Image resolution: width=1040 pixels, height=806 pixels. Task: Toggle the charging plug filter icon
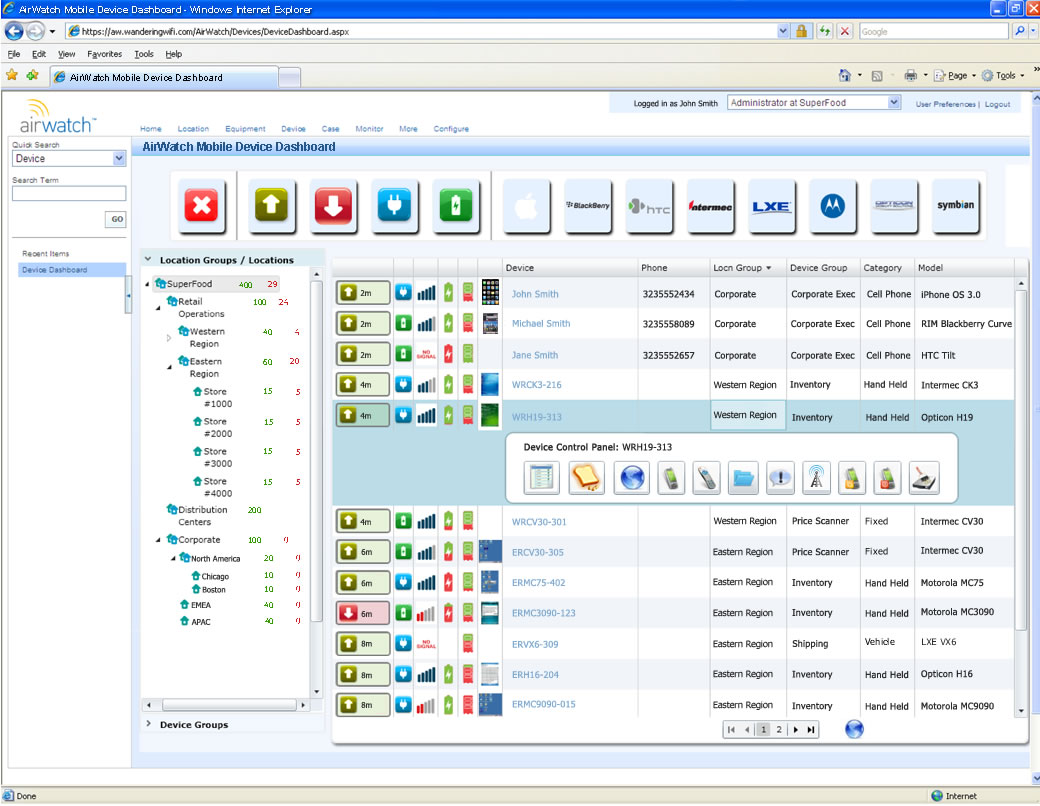point(395,207)
